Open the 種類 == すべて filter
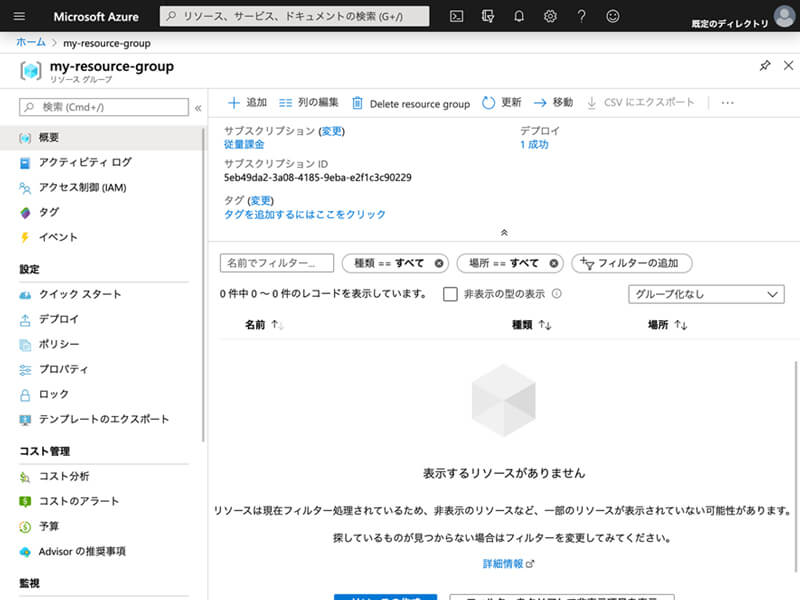 389,263
